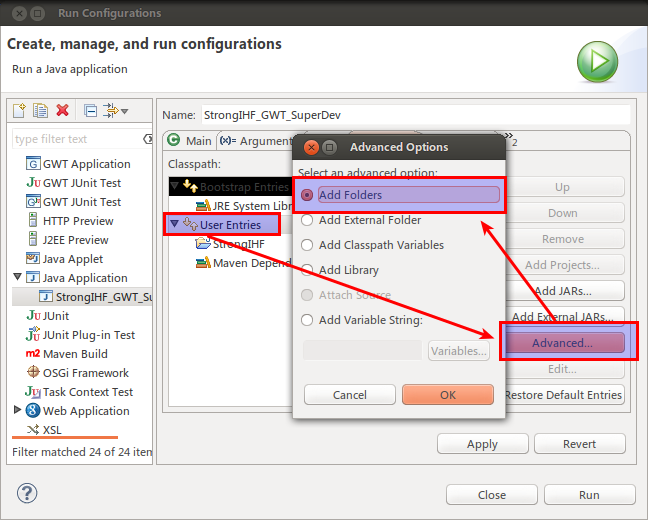Switch to the Arguments tab
Image resolution: width=648 pixels, height=520 pixels.
pyautogui.click(x=255, y=141)
